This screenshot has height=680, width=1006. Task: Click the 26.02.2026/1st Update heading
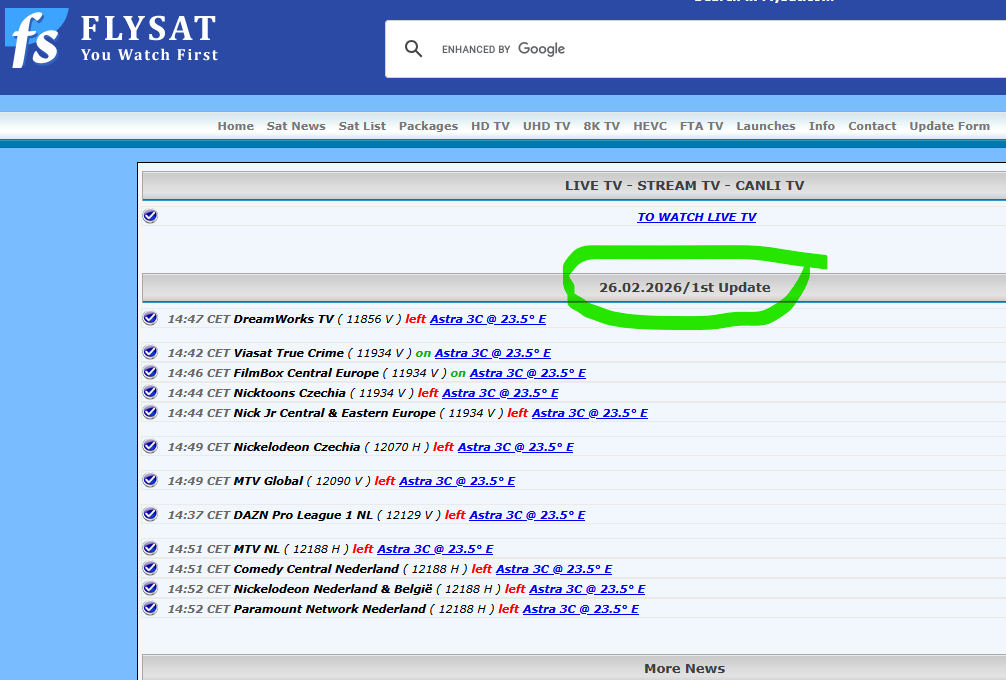(685, 287)
